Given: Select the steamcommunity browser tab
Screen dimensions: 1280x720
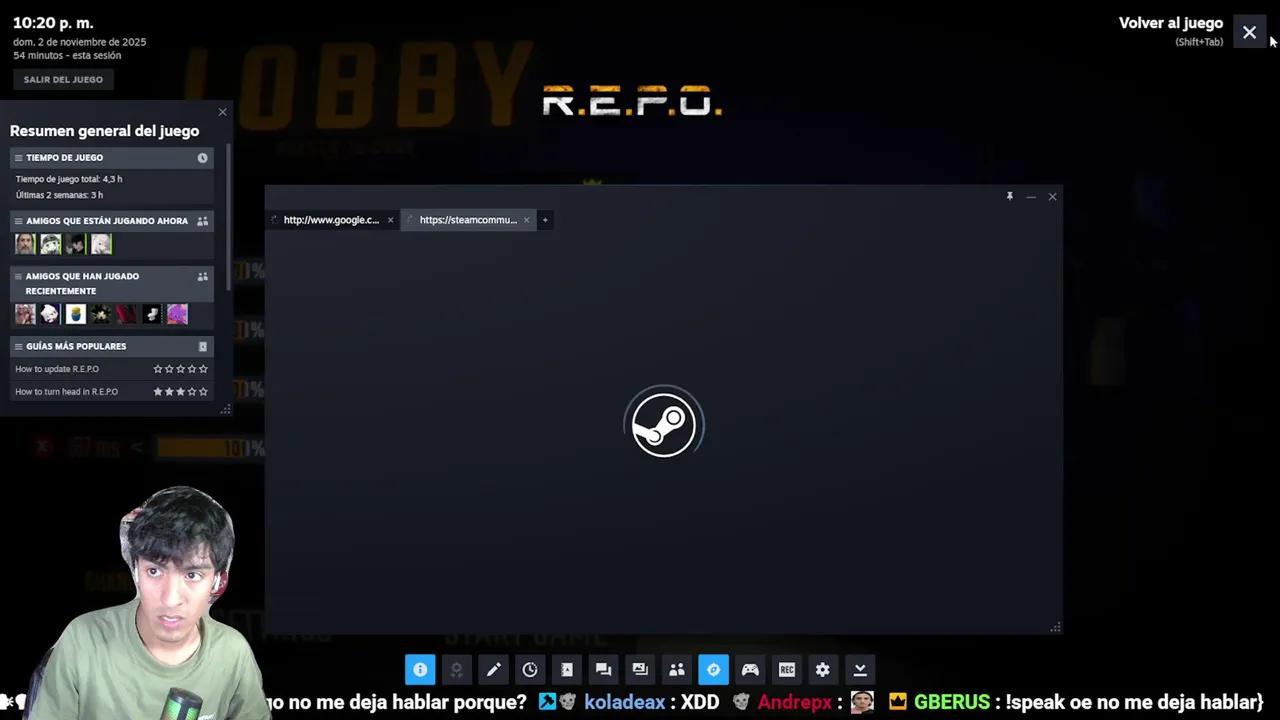Looking at the screenshot, I should tap(467, 220).
